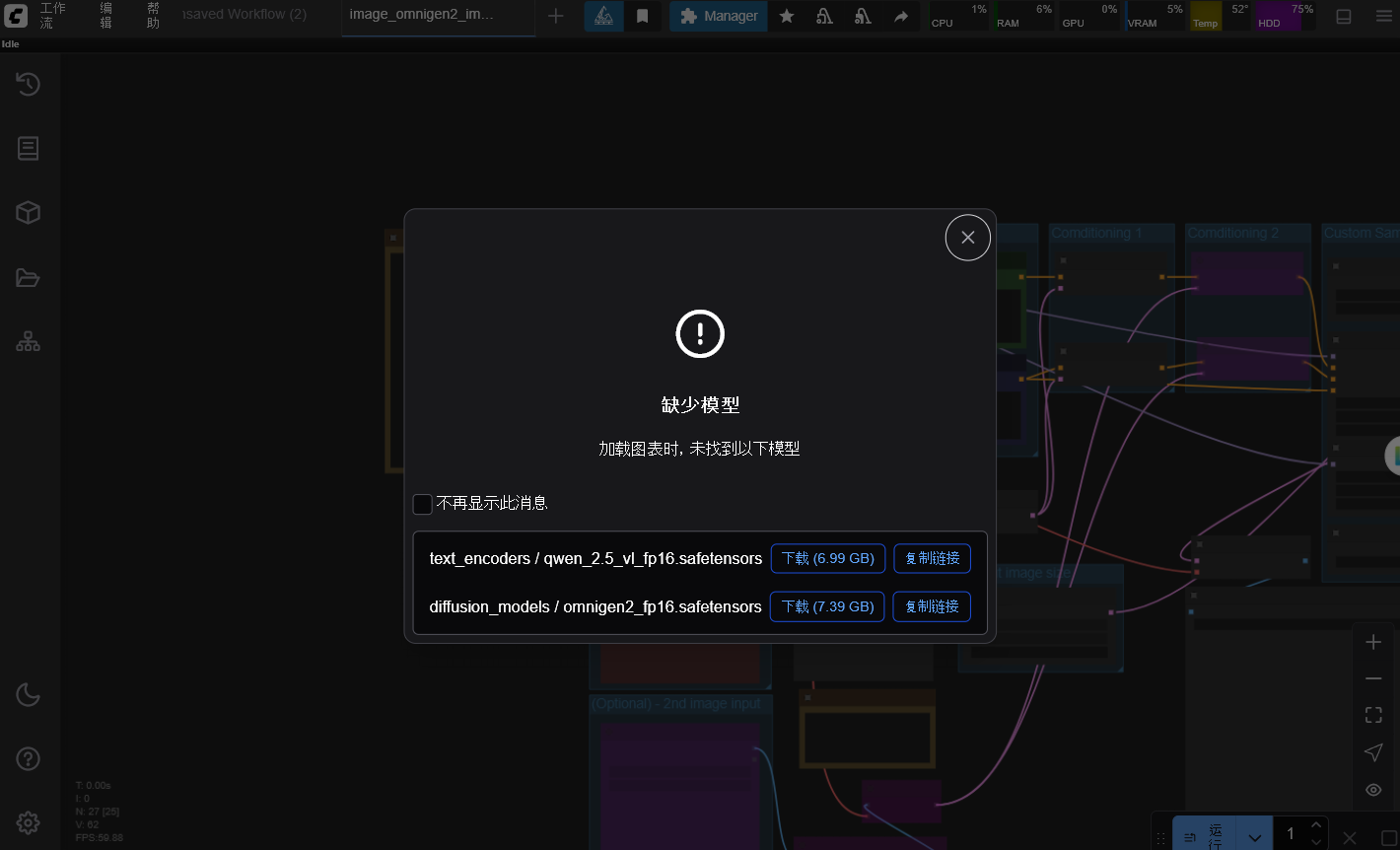Click the star favorites icon

coord(787,16)
